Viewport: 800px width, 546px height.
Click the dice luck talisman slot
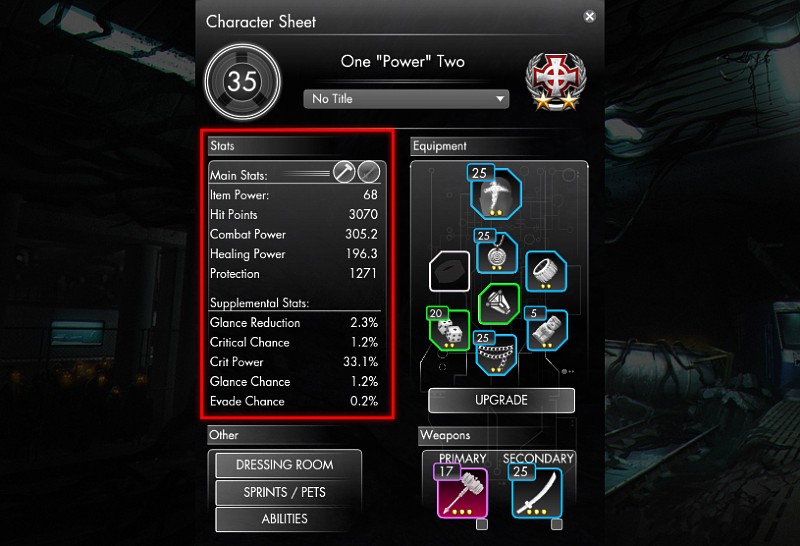(449, 330)
